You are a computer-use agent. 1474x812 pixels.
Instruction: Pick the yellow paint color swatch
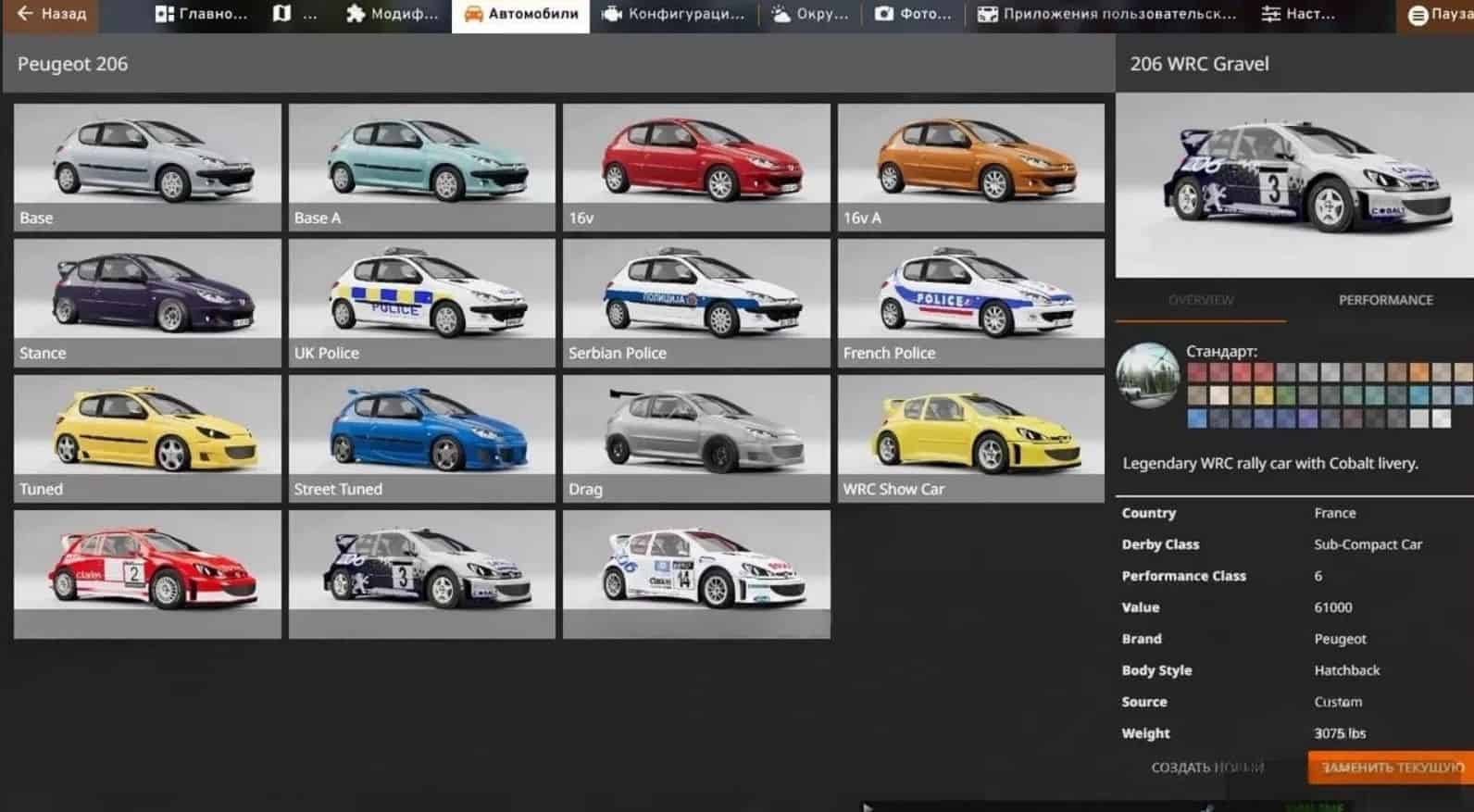1264,395
